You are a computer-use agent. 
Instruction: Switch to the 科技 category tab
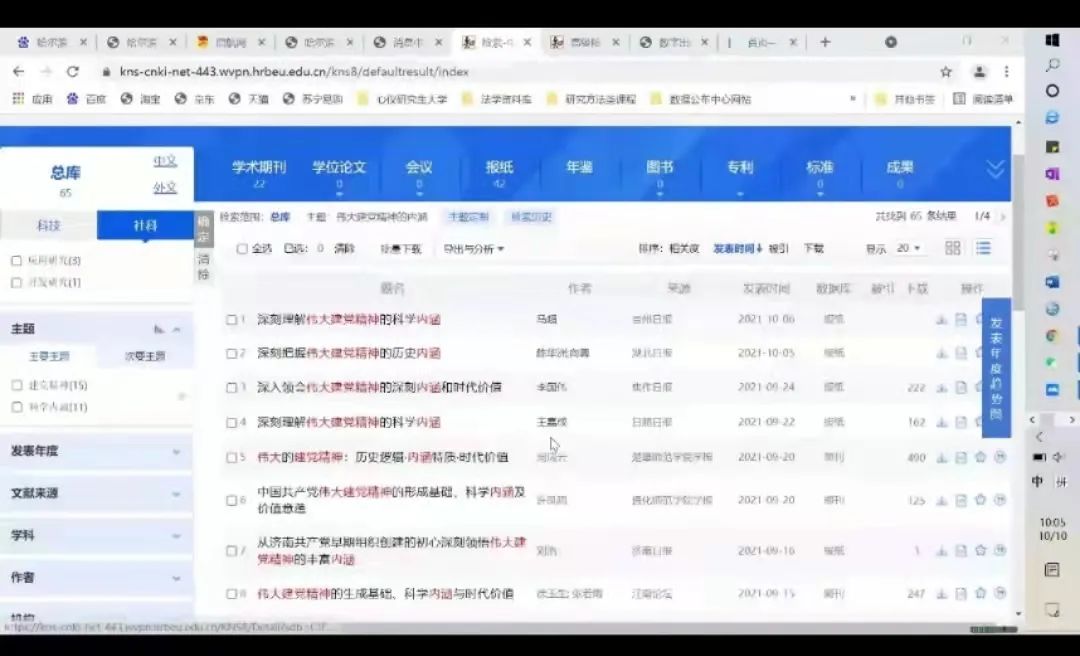click(48, 226)
